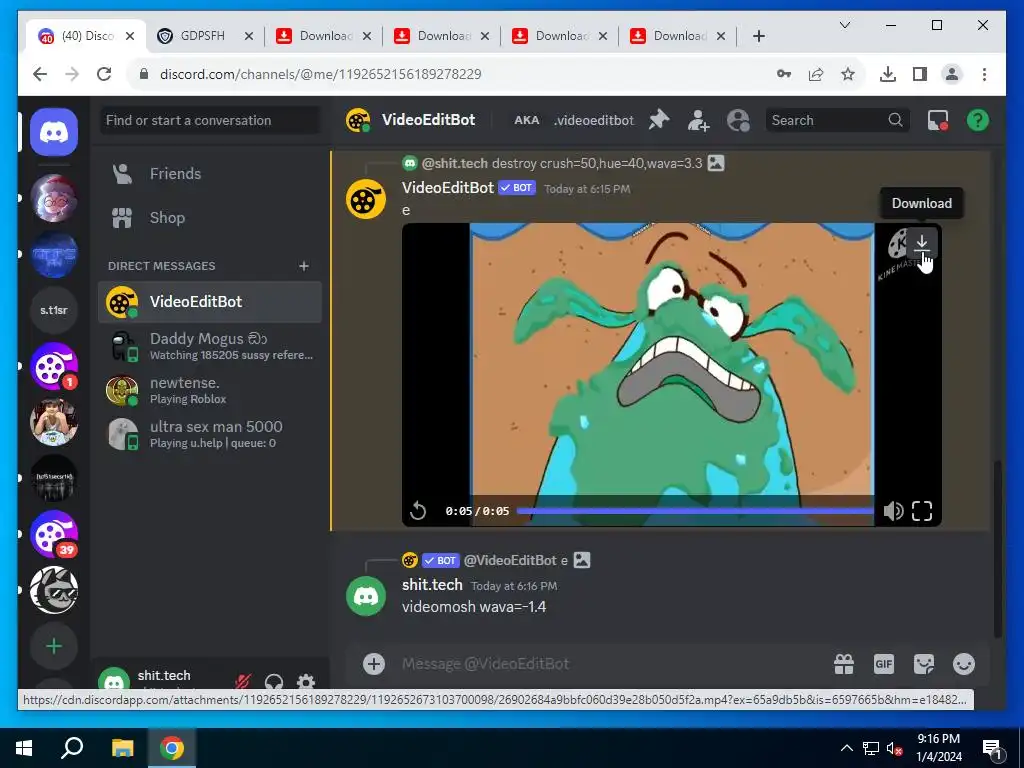Viewport: 1024px width, 768px height.
Task: Open the emoji picker
Action: 964,664
